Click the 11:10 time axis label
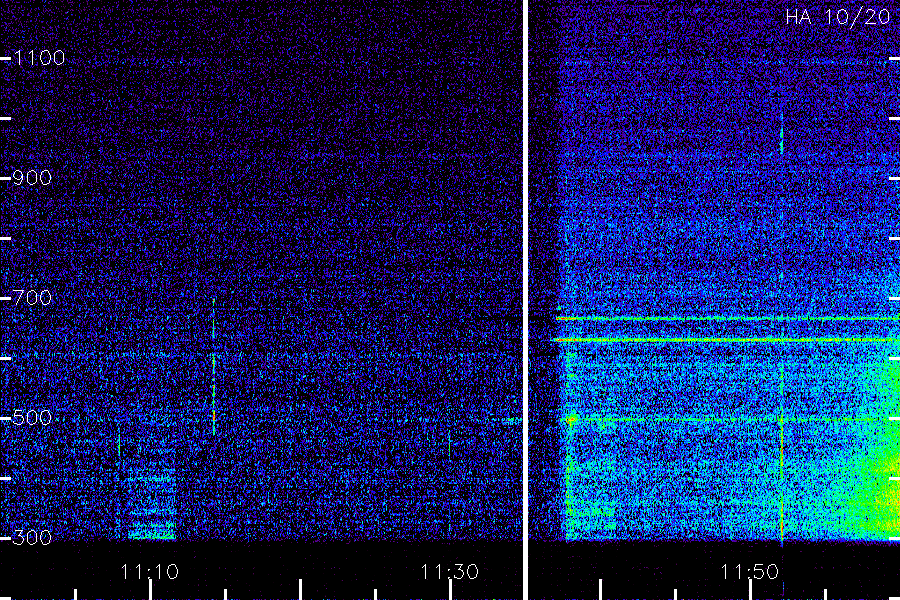The height and width of the screenshot is (600, 900). (x=150, y=572)
